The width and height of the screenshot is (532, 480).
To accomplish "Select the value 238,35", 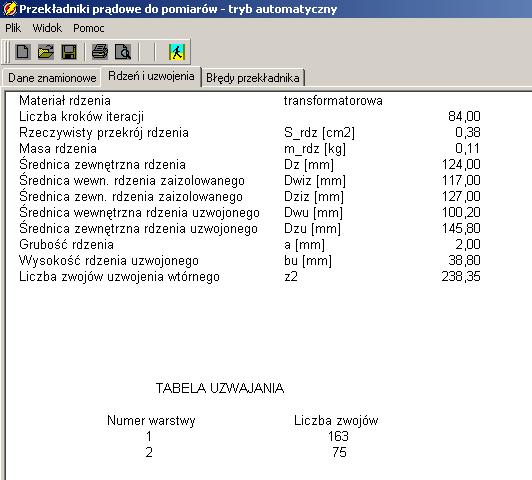I will 461,276.
